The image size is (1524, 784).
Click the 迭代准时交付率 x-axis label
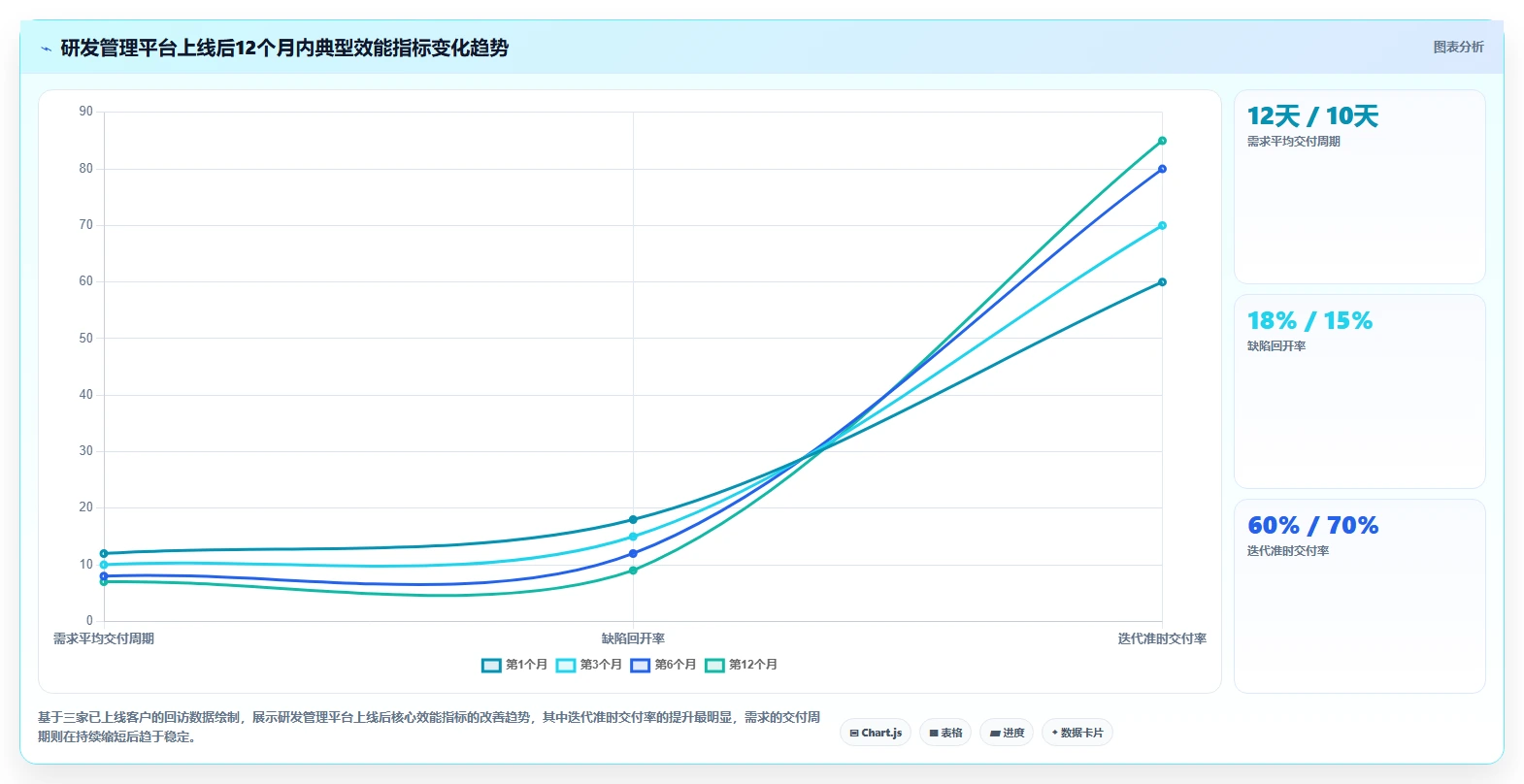(1162, 638)
